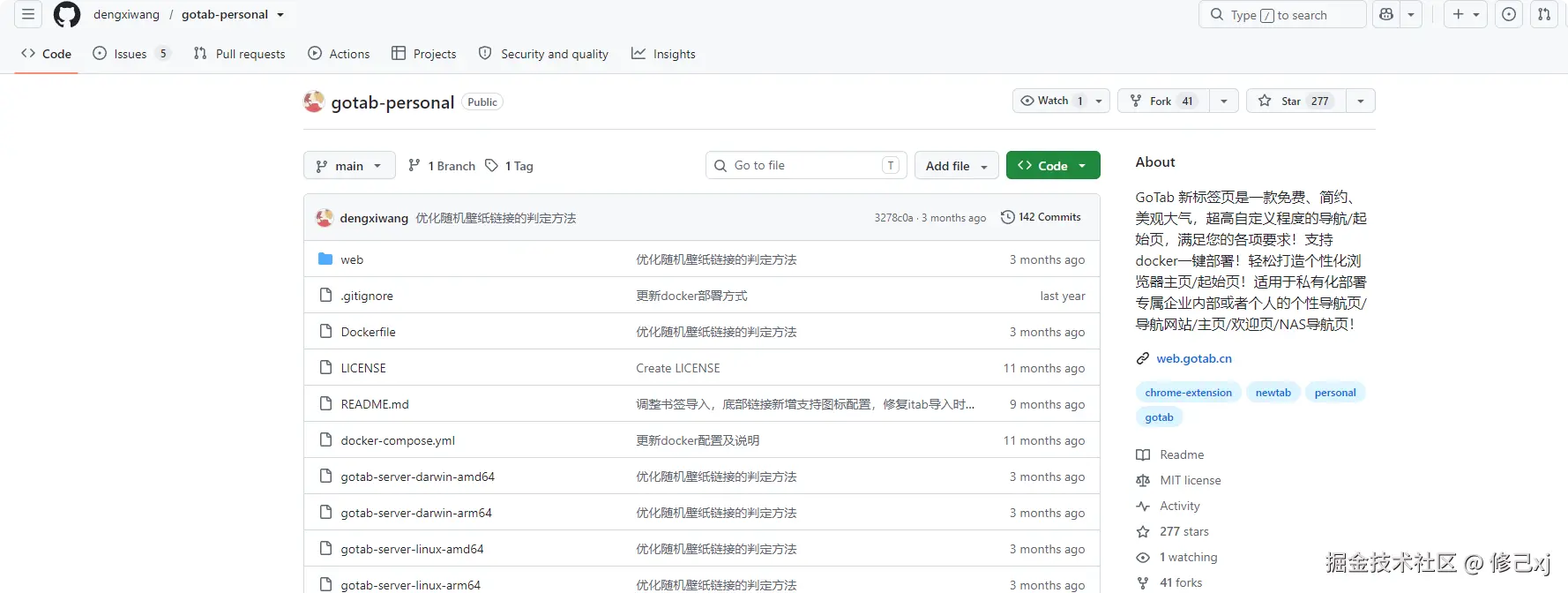Image resolution: width=1568 pixels, height=593 pixels.
Task: Select the chrome-extension topic tag
Action: coord(1189,393)
